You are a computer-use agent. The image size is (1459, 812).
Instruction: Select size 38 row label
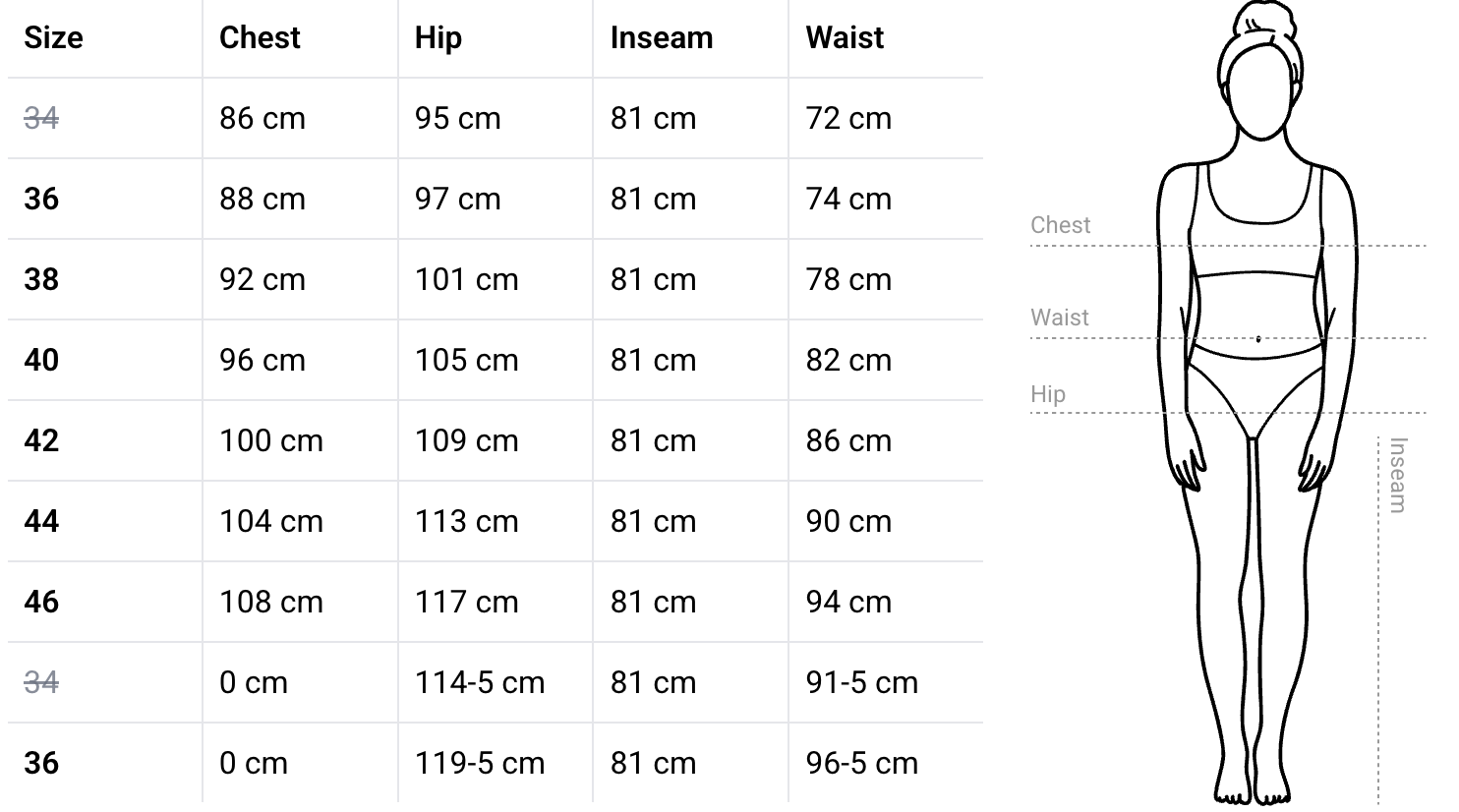coord(41,279)
